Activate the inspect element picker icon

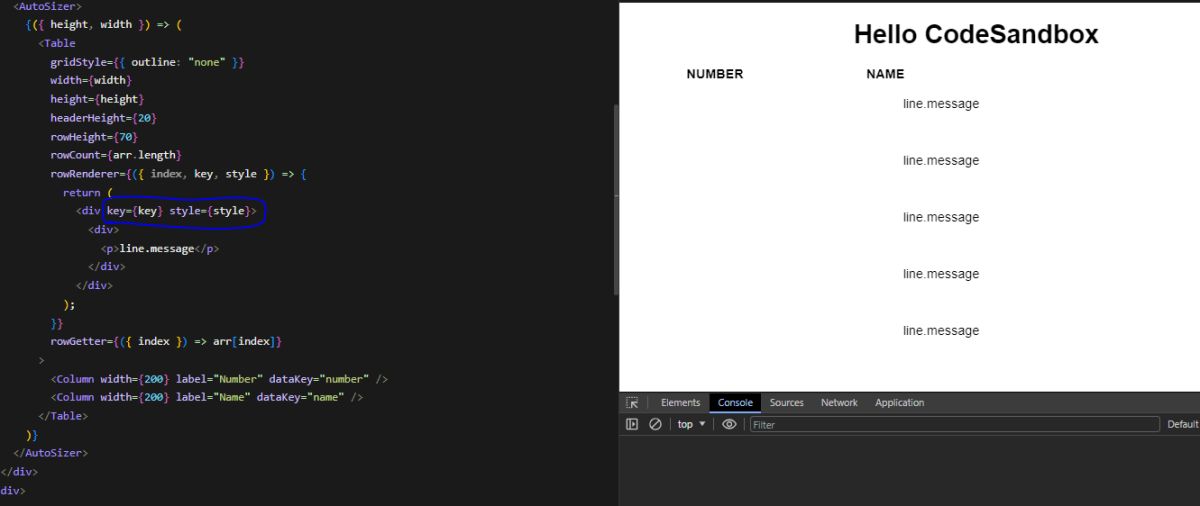[632, 403]
